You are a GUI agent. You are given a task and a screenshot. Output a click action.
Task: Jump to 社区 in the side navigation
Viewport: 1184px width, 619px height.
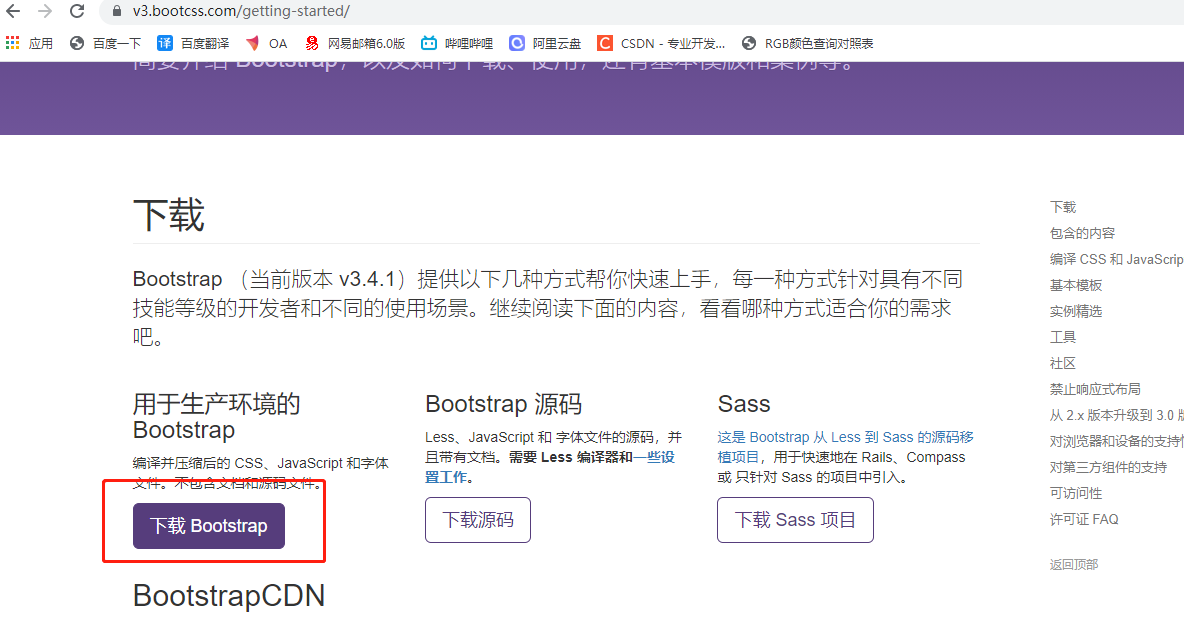1062,363
